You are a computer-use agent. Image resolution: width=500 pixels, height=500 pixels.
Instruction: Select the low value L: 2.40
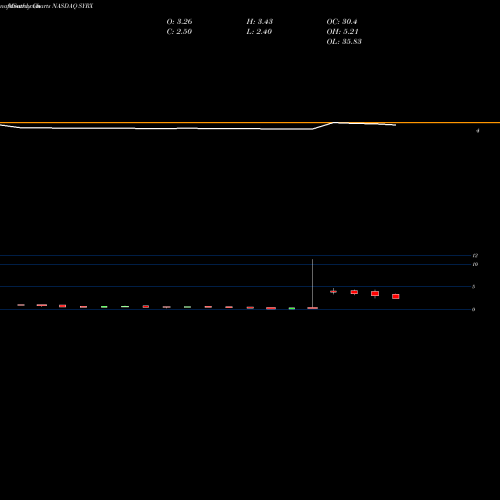click(x=259, y=31)
